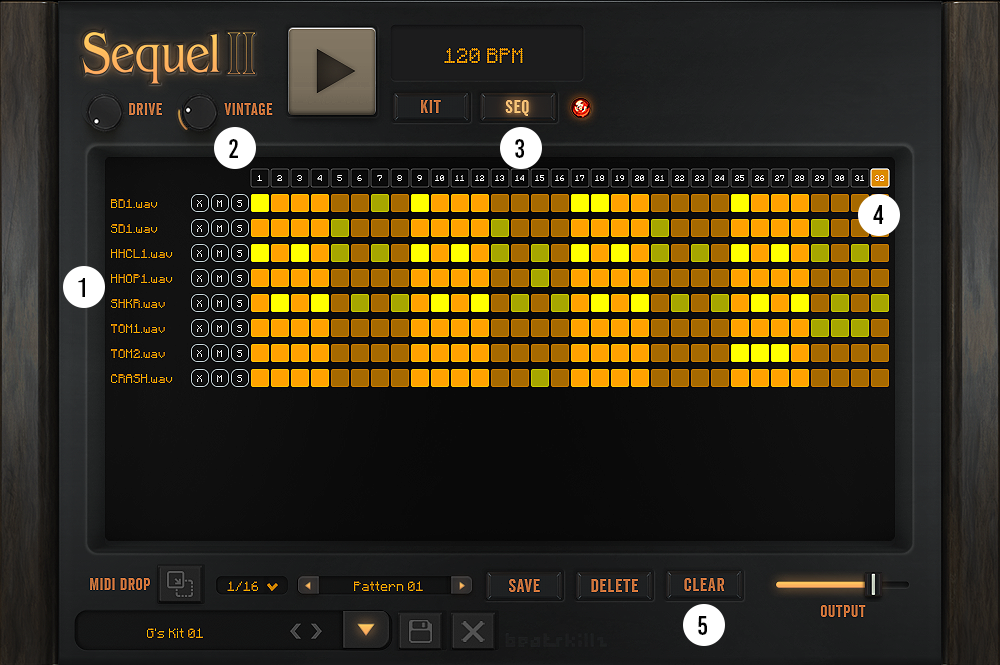This screenshot has width=1000, height=665.
Task: Set sequence length to step 32
Action: point(879,178)
